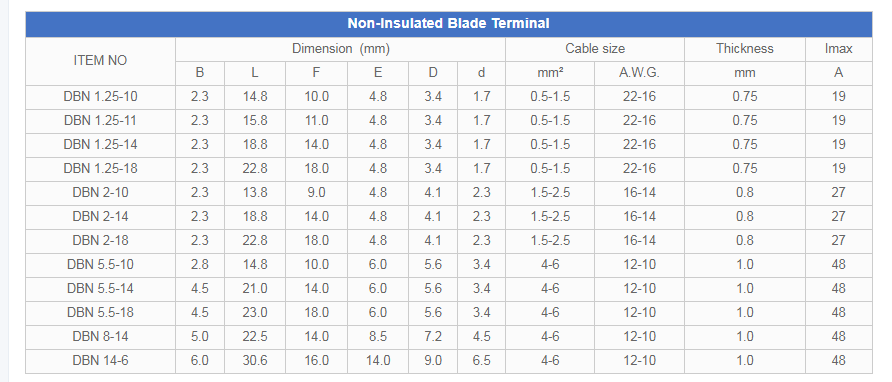892x382 pixels.
Task: Select the Cable size group header
Action: [x=594, y=49]
